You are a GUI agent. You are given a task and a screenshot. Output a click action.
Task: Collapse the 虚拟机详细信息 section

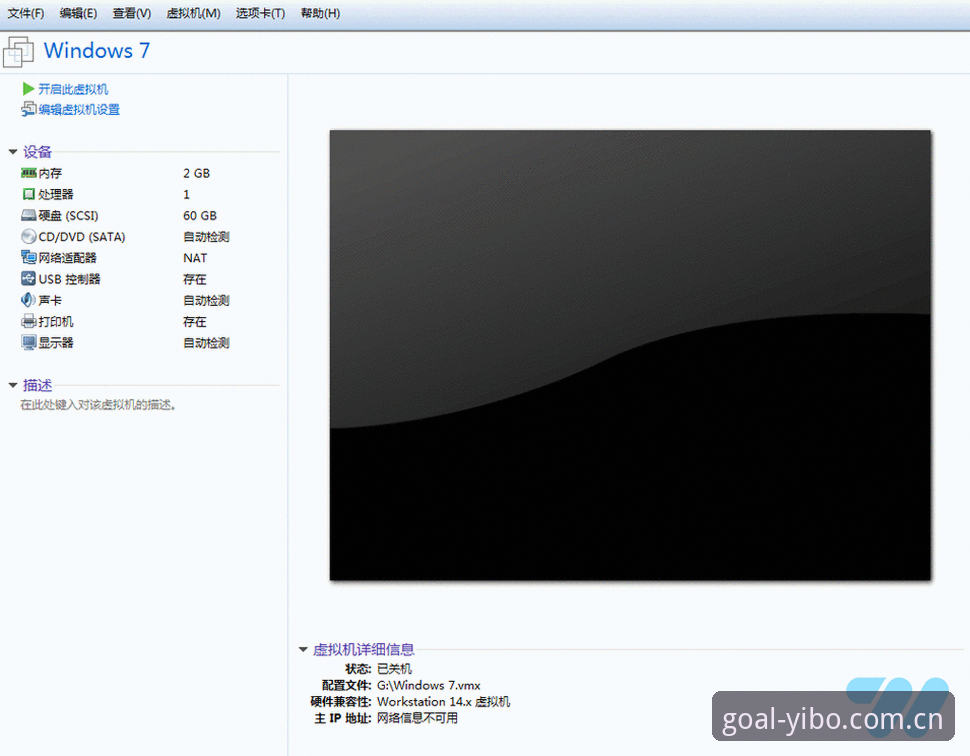303,649
